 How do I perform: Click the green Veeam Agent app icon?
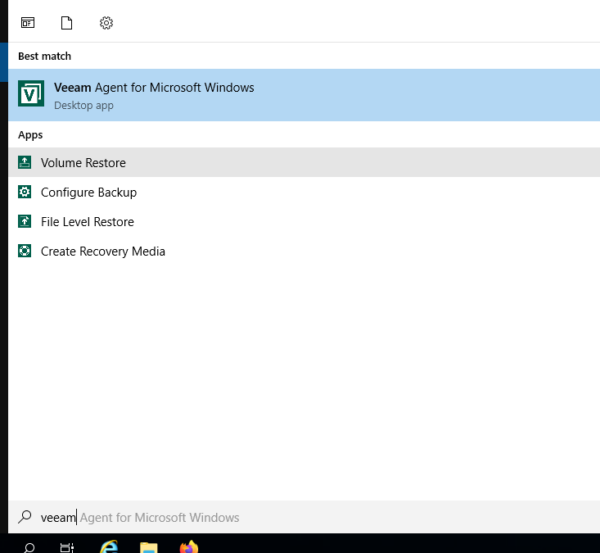tap(31, 95)
